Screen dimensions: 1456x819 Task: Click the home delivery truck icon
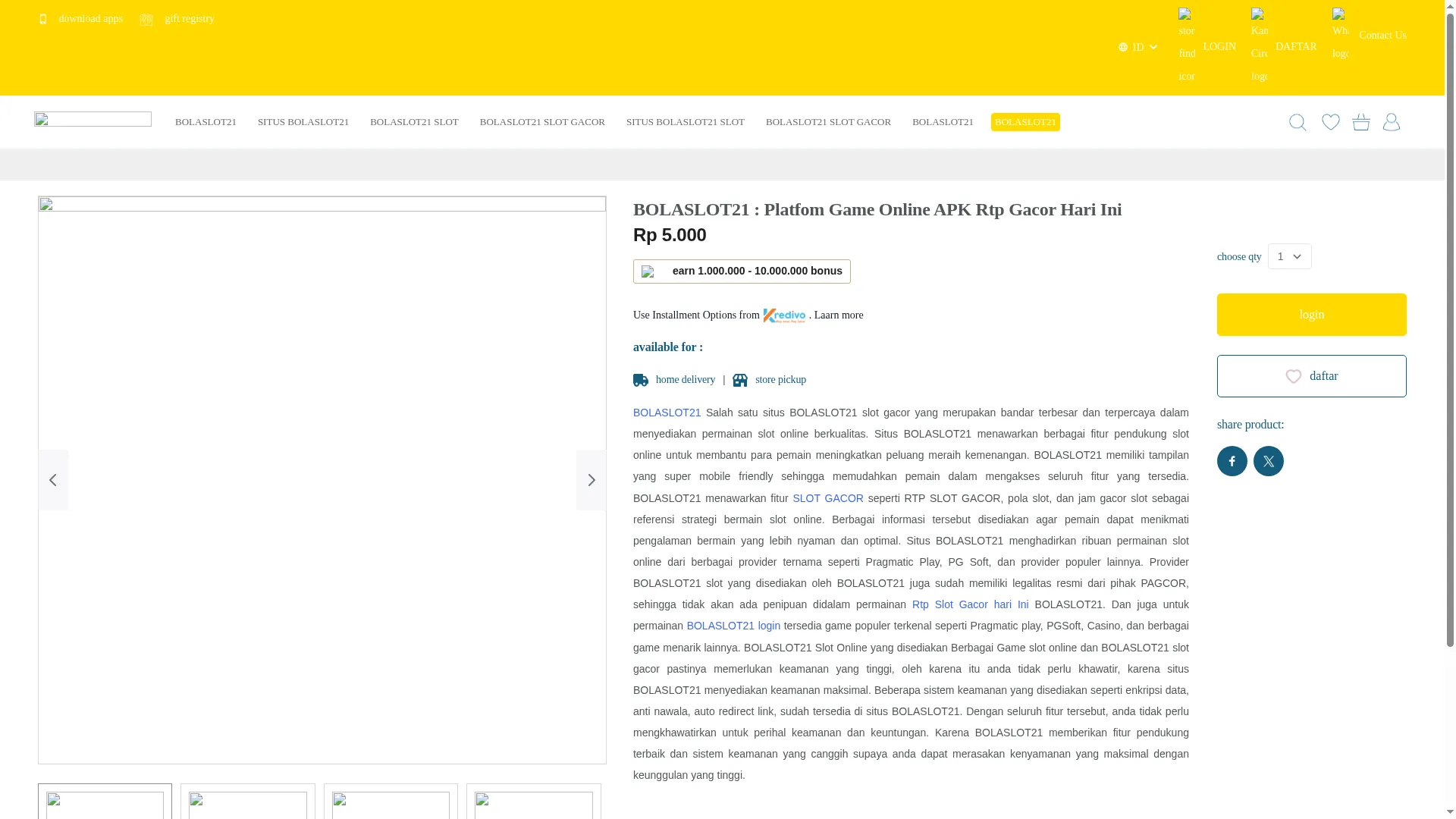[x=641, y=380]
